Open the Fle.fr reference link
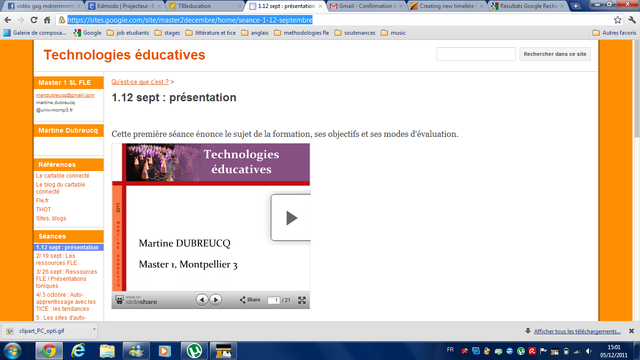Screen dimensions: 640x360 pyautogui.click(x=42, y=200)
